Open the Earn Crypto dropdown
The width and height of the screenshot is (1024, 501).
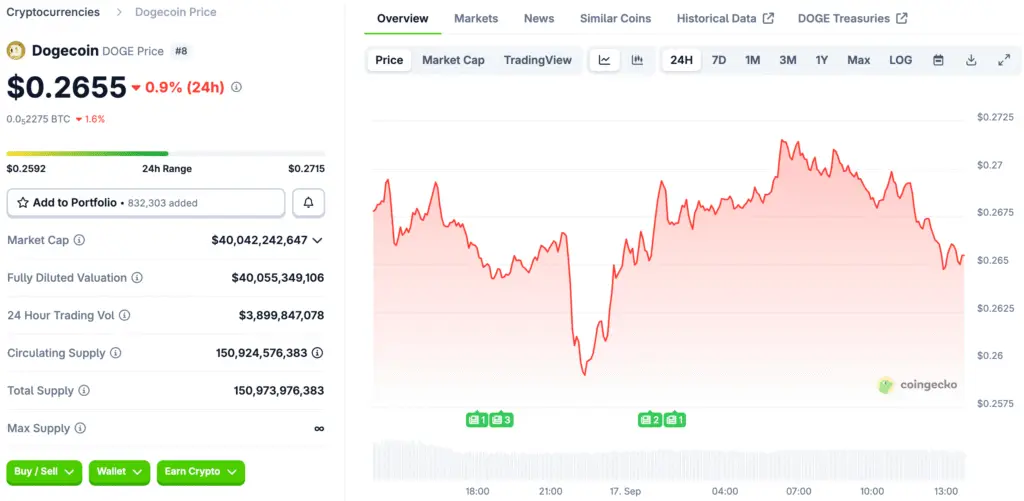tap(200, 471)
